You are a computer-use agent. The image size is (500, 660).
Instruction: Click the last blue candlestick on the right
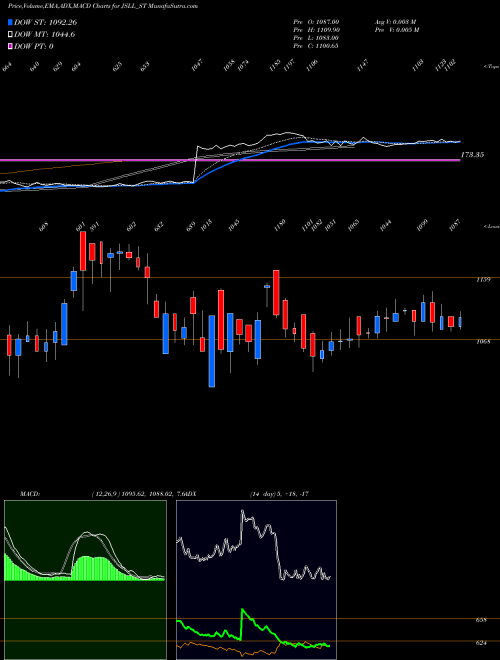coord(460,322)
